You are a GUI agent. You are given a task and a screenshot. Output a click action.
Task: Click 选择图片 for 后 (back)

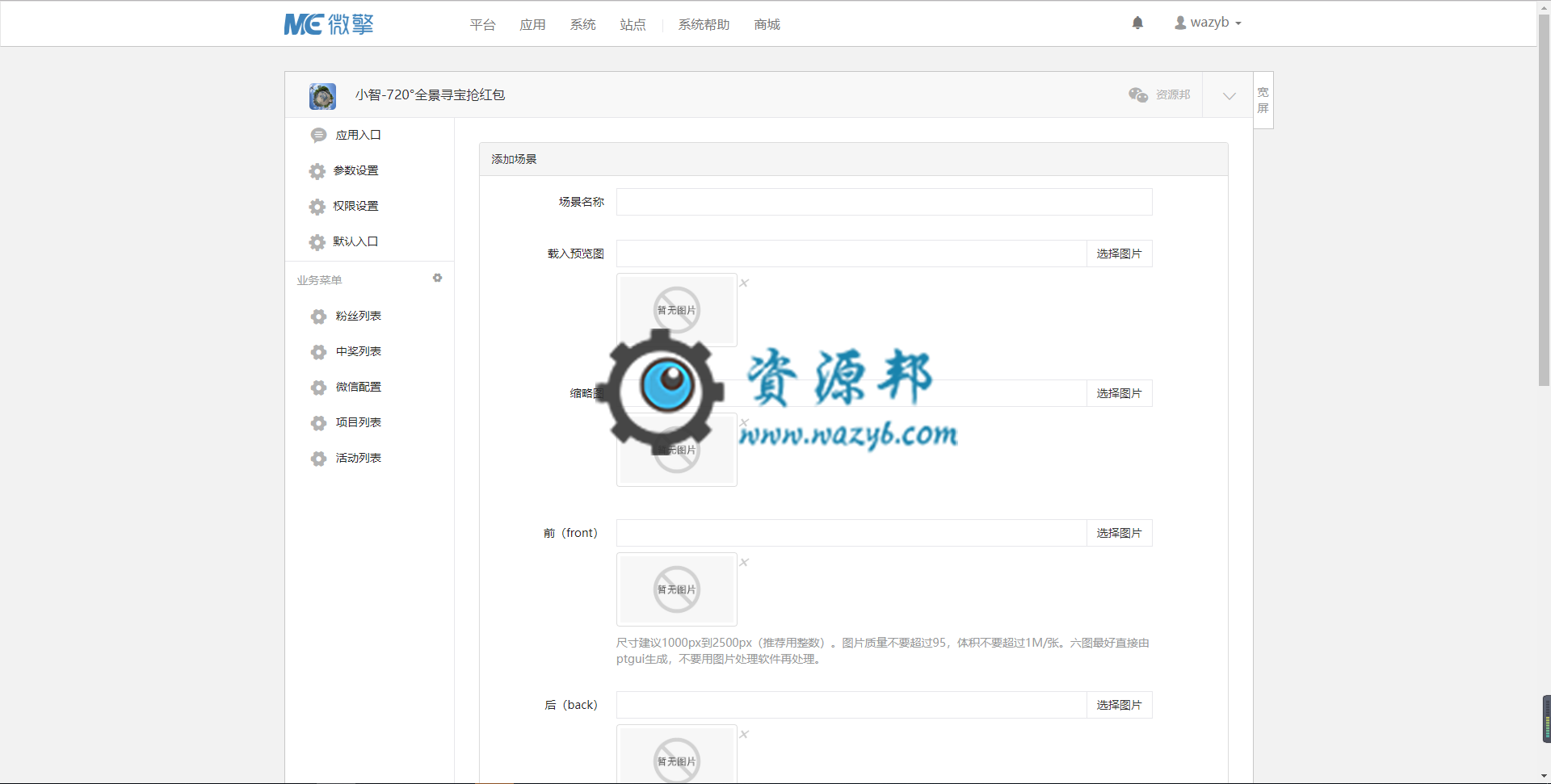(x=1119, y=705)
